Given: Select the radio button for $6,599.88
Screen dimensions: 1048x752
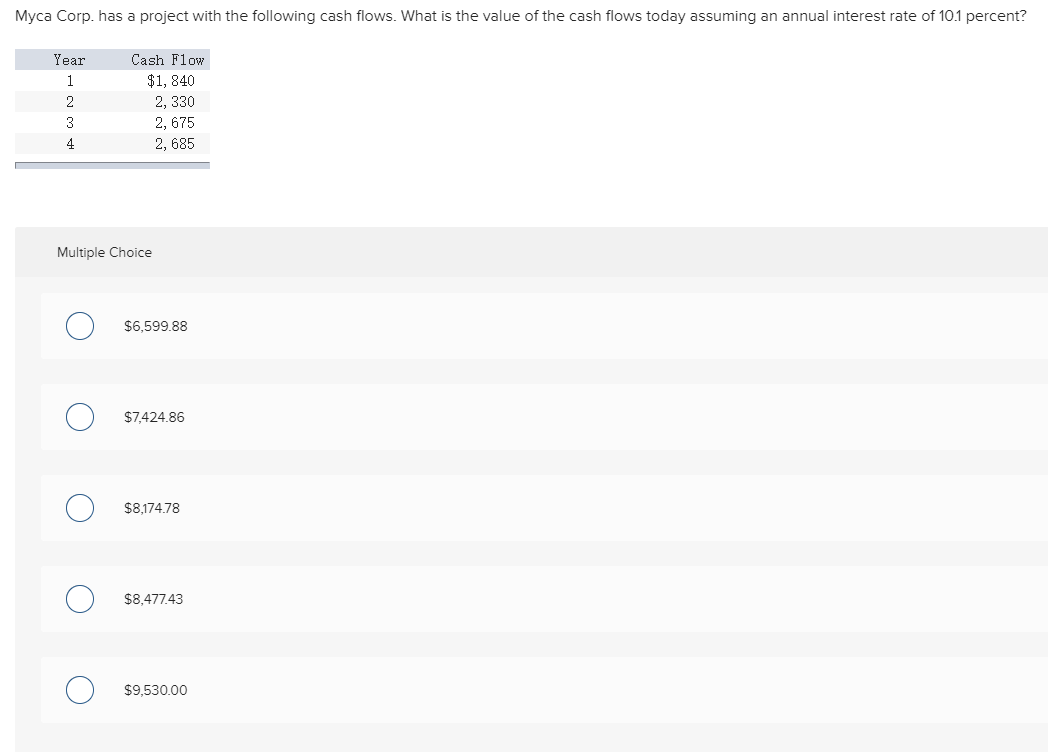Looking at the screenshot, I should coord(80,326).
